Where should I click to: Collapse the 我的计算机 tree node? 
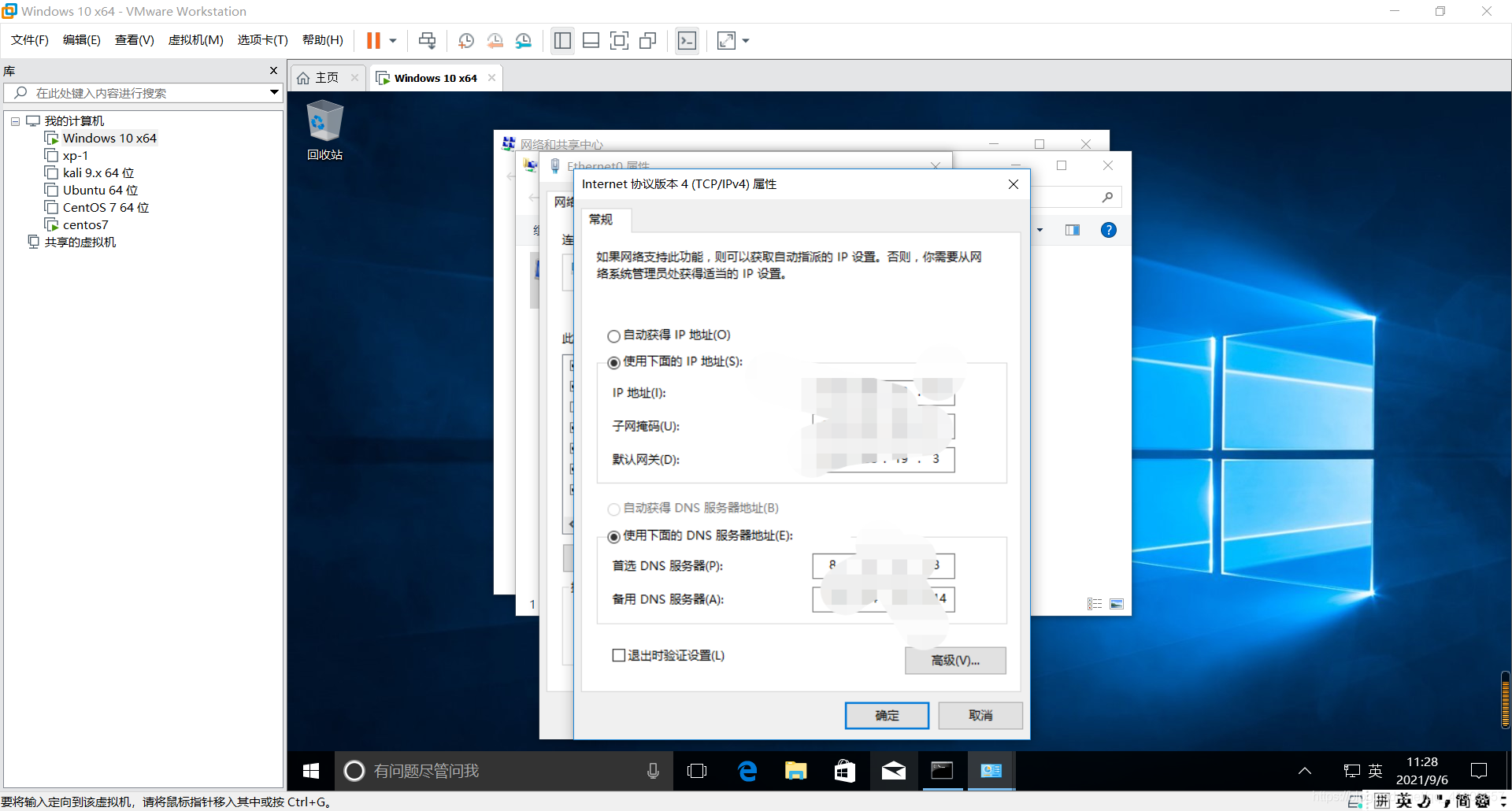coord(15,121)
